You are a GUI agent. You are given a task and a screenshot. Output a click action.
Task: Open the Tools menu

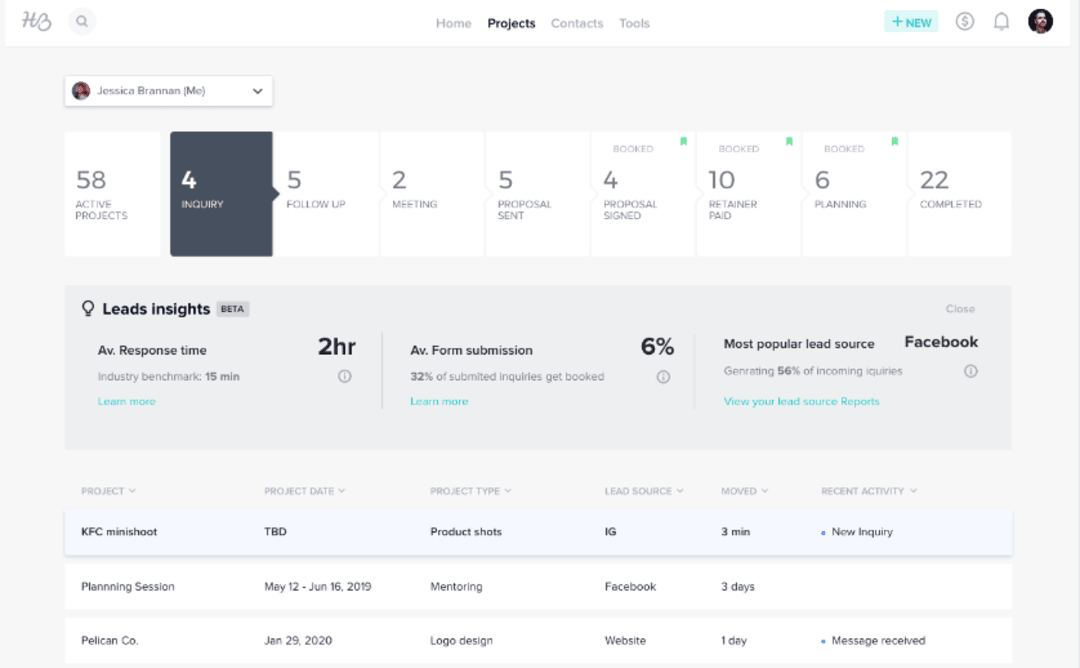(x=634, y=23)
